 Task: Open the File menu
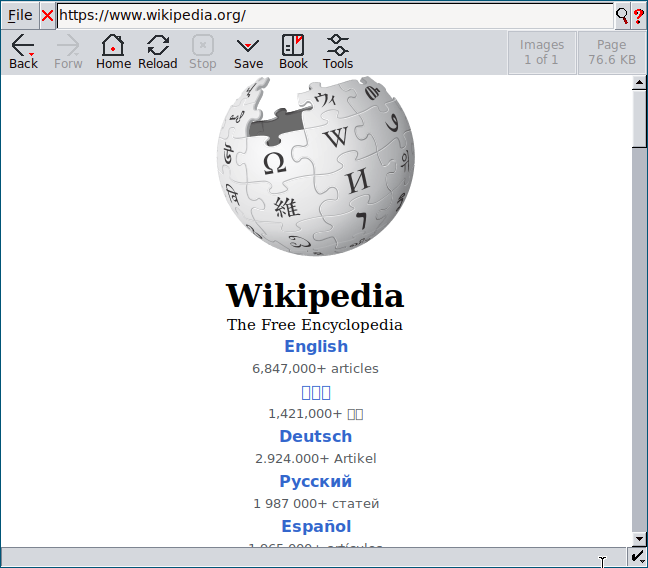[20, 15]
